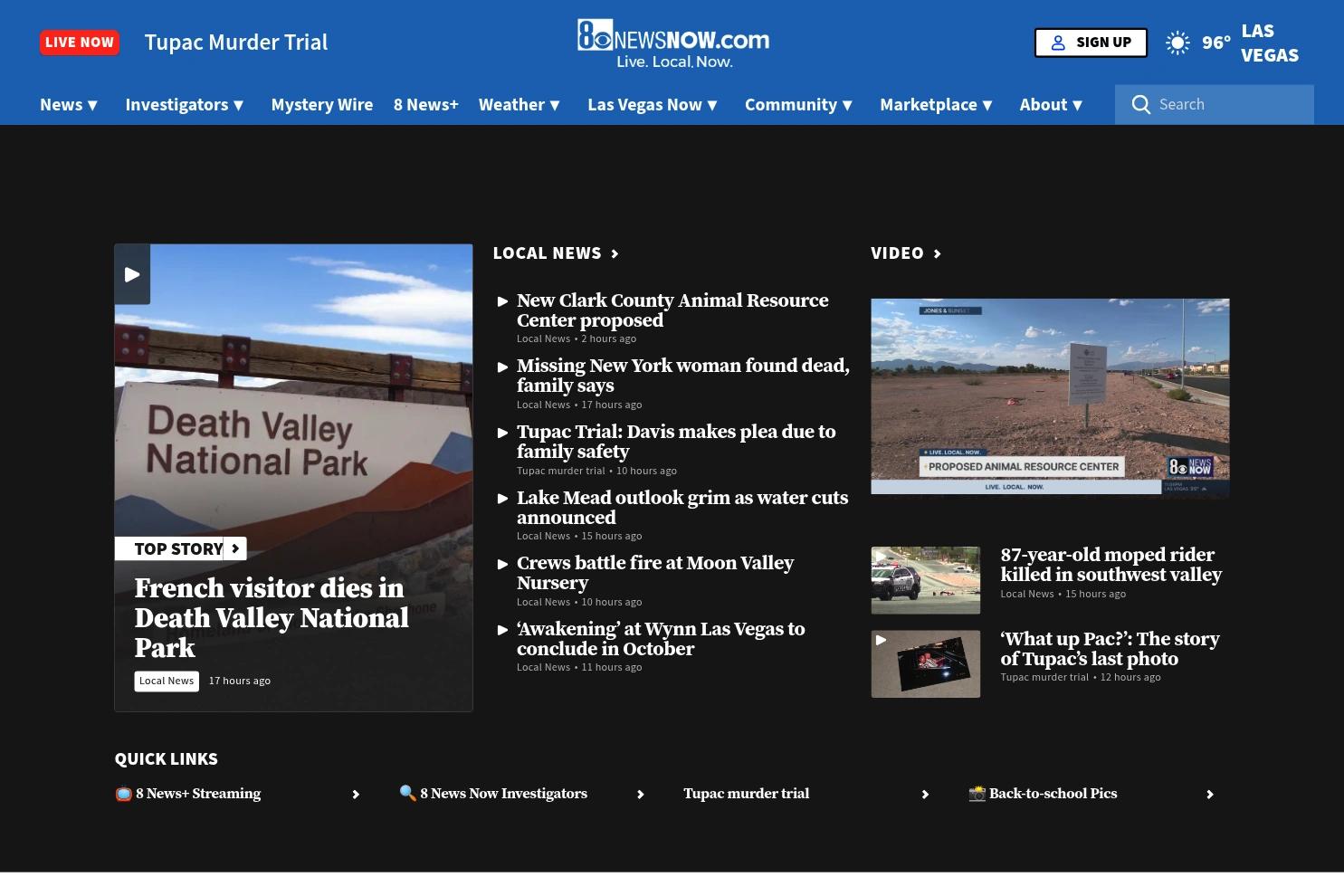Click the LIVE NOW button
The image size is (1344, 896).
click(x=80, y=43)
